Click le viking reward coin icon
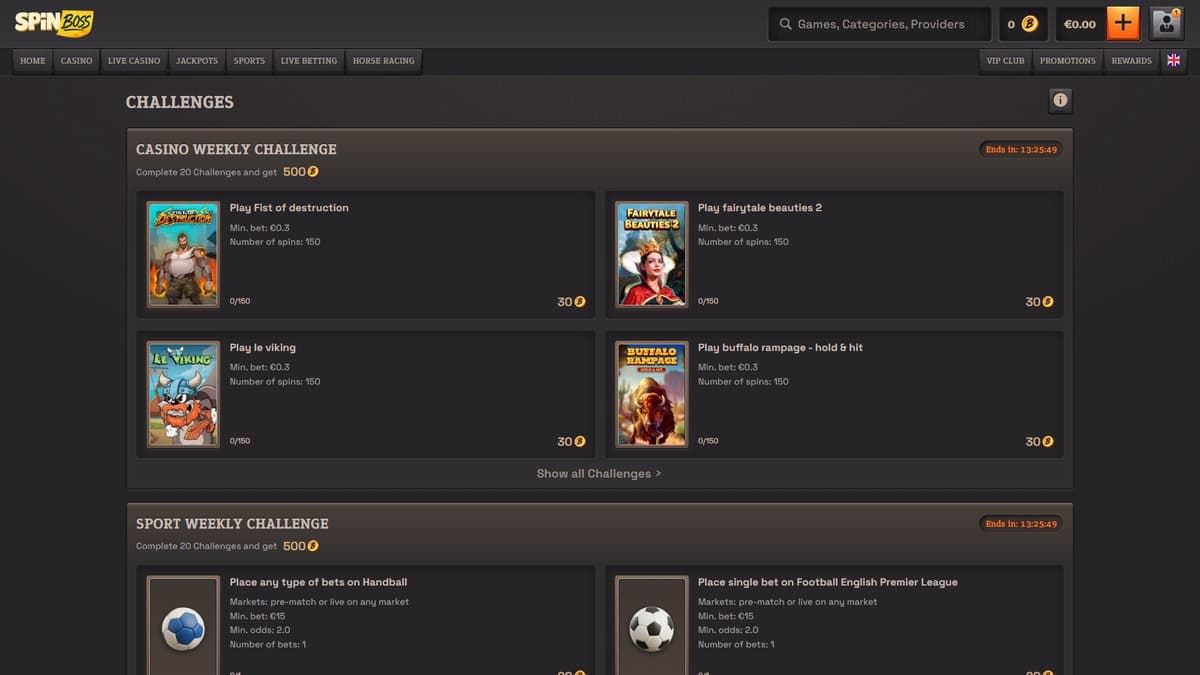This screenshot has width=1200, height=675. [x=580, y=442]
